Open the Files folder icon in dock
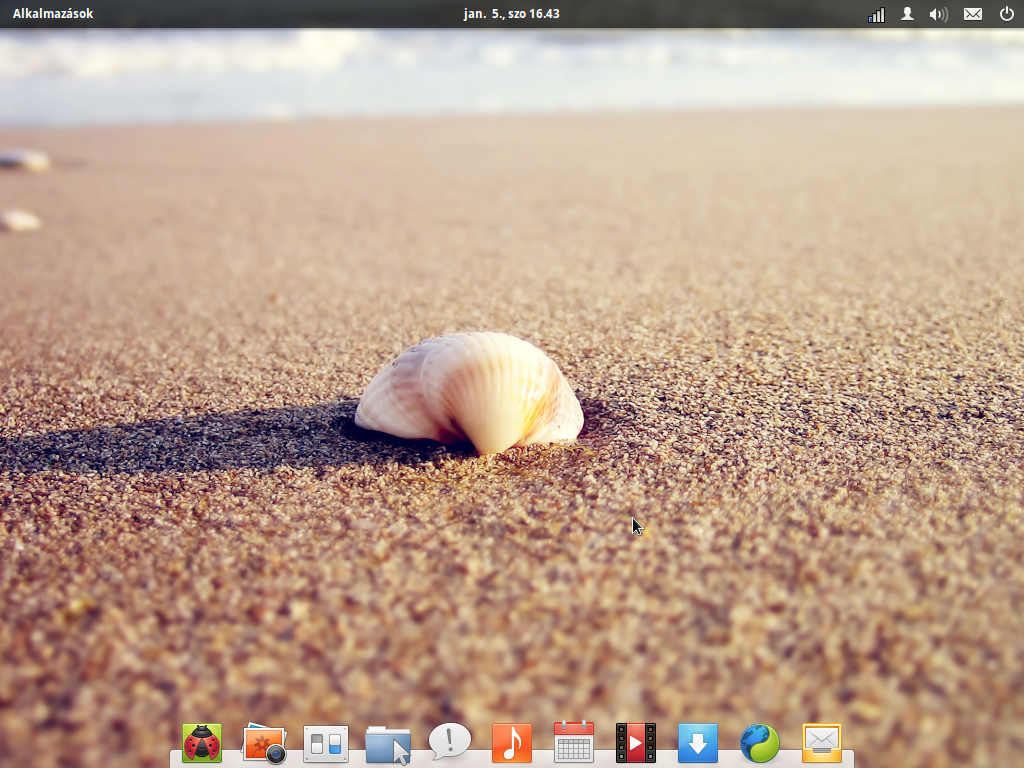Image resolution: width=1024 pixels, height=768 pixels. 388,744
